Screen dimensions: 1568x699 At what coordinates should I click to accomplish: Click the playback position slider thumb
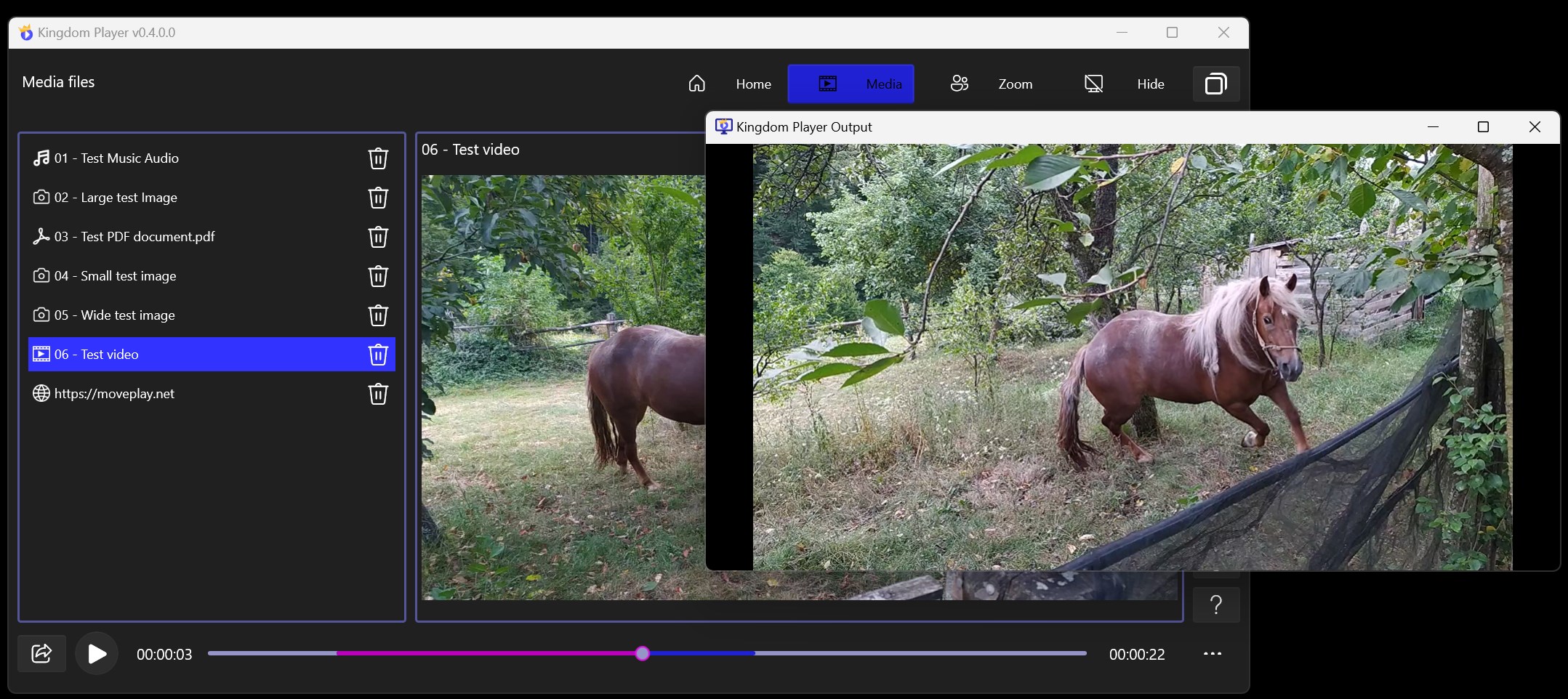[x=642, y=653]
